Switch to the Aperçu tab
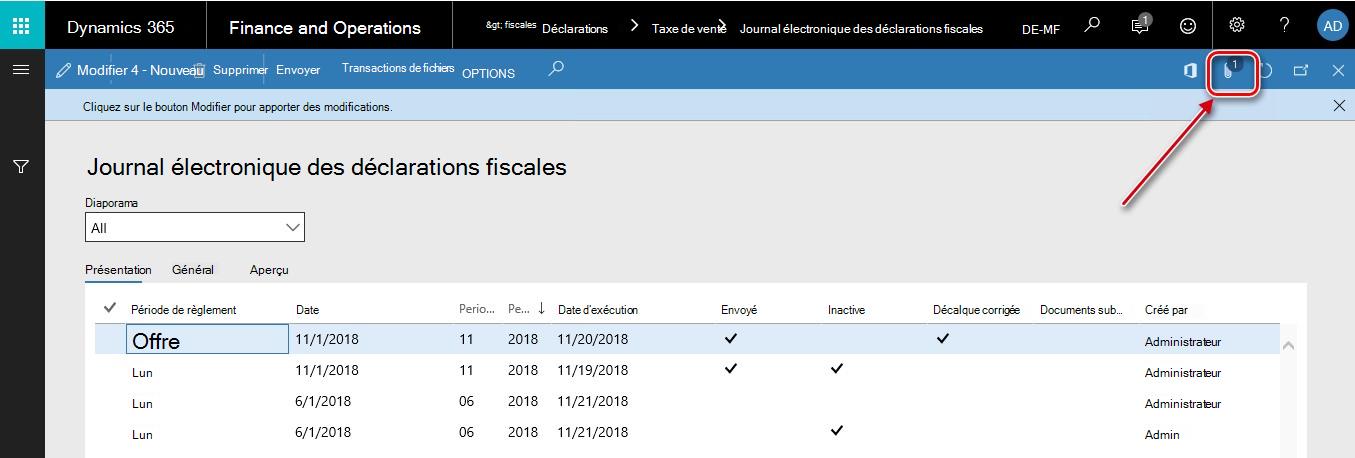The image size is (1355, 458). (x=269, y=270)
